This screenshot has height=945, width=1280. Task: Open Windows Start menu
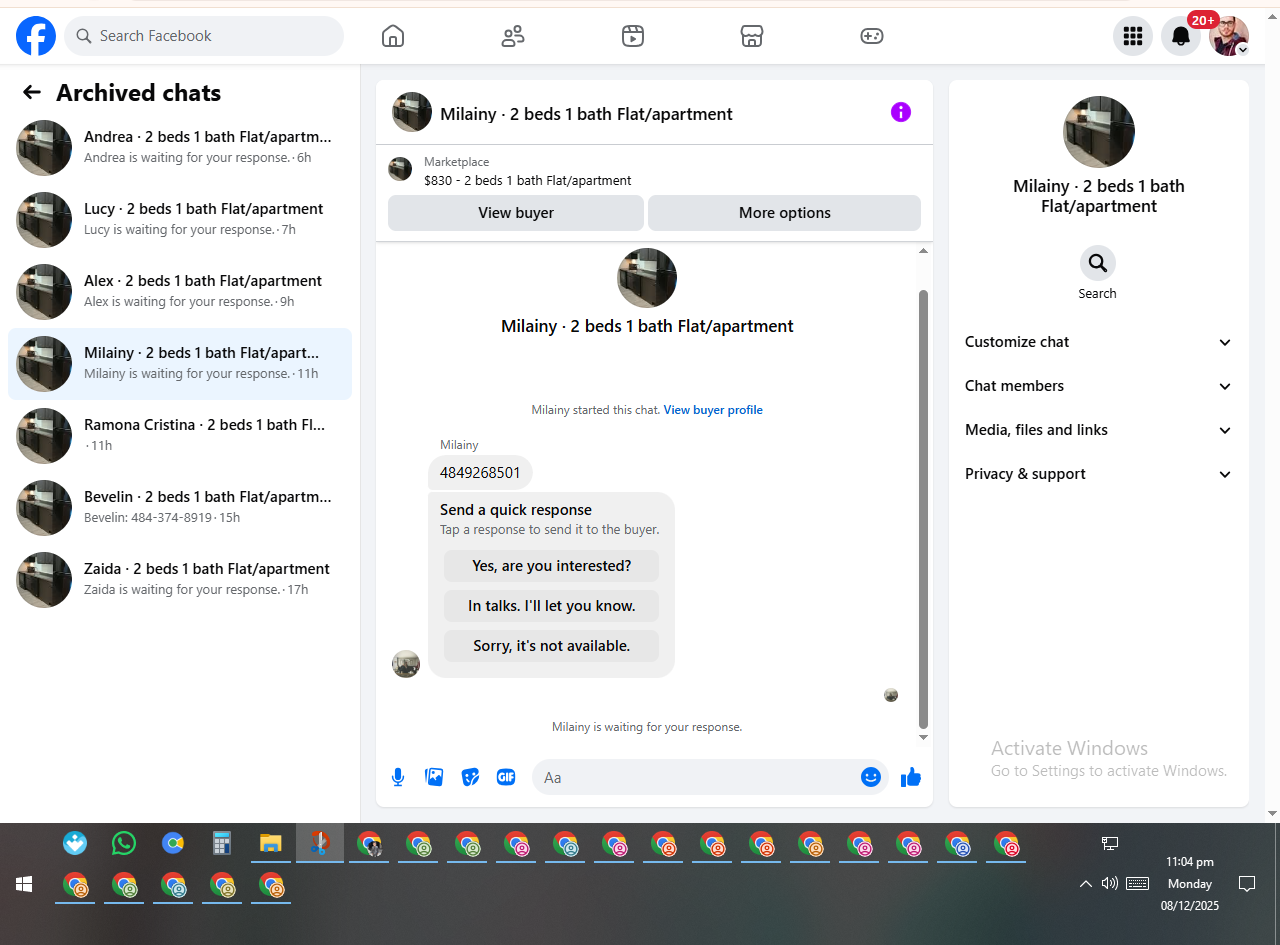(x=24, y=884)
